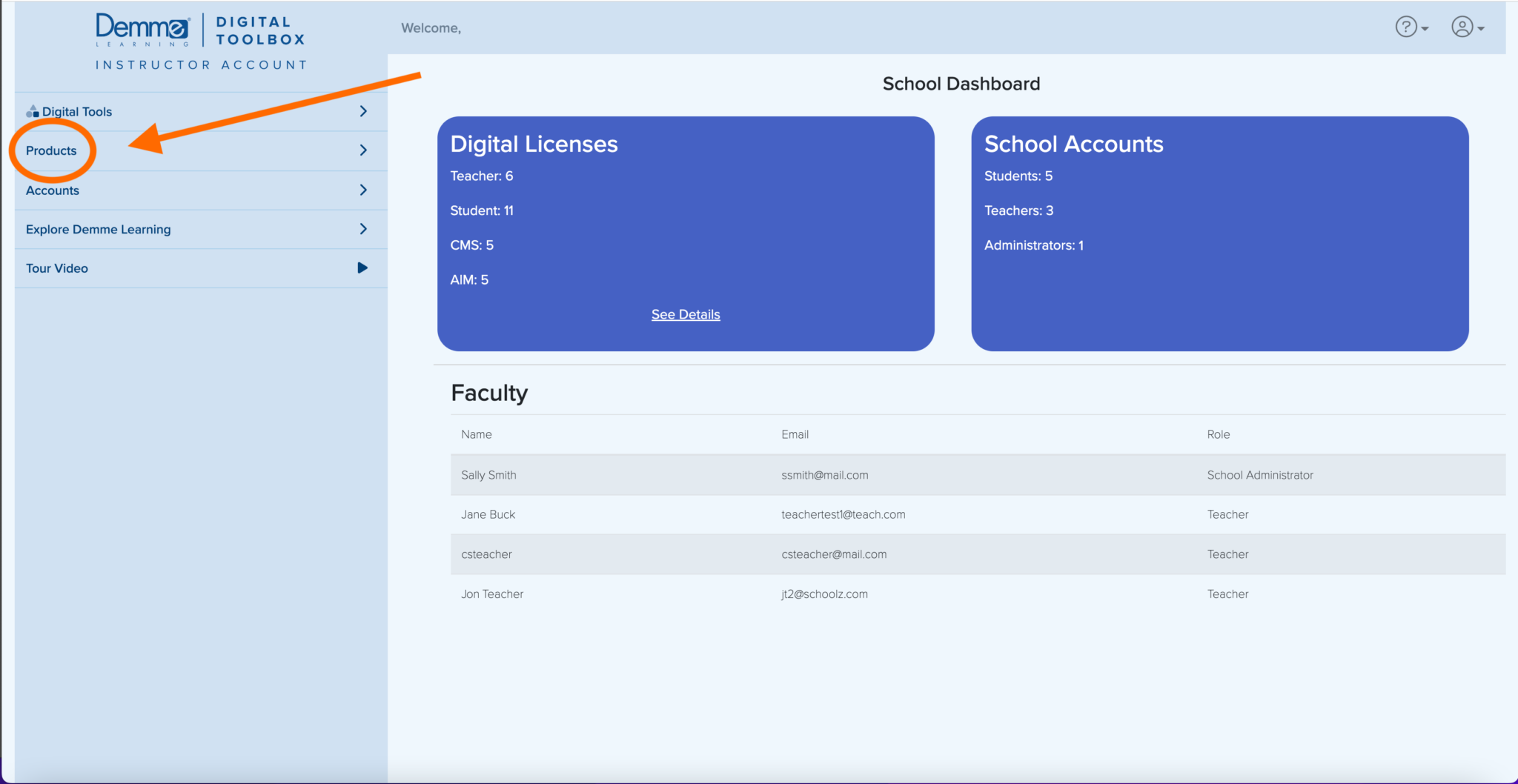Viewport: 1518px width, 784px height.
Task: Open See Details under Digital Licenses
Action: [x=685, y=314]
